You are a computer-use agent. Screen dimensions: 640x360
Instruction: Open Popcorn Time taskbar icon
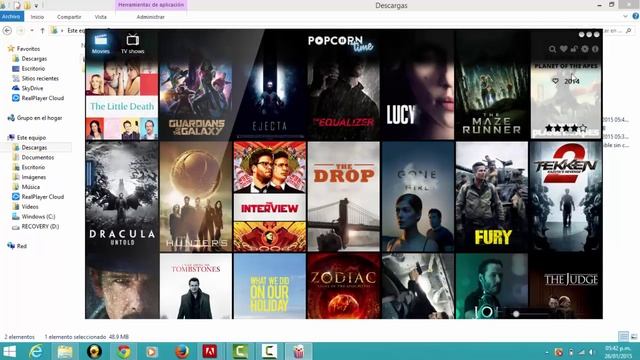pos(298,351)
